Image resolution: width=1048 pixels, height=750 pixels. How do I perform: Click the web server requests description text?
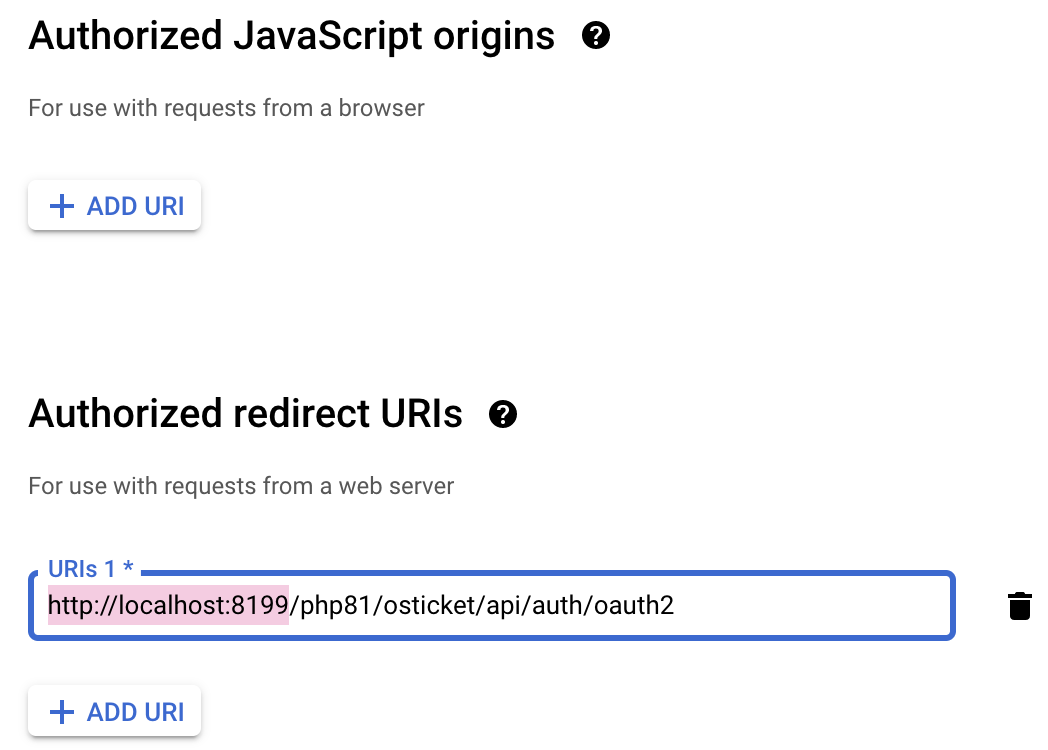pos(240,486)
